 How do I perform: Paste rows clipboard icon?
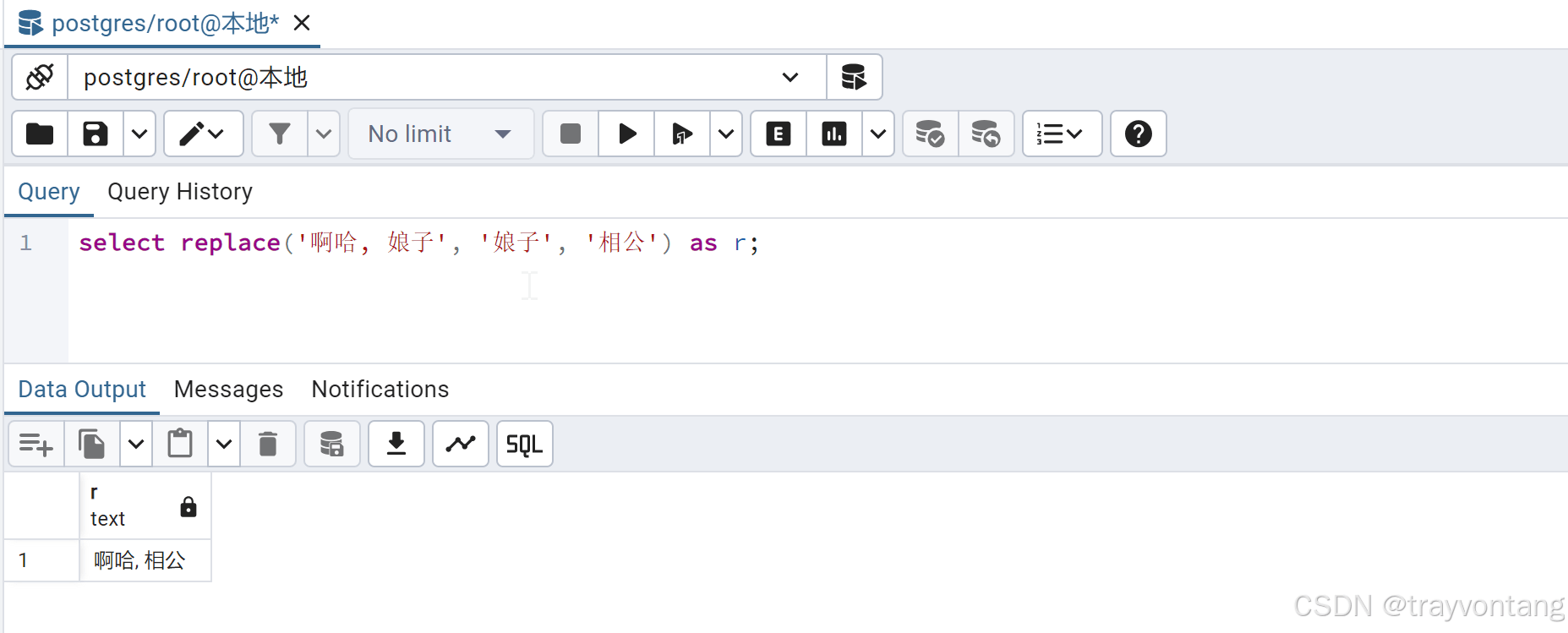click(x=180, y=444)
